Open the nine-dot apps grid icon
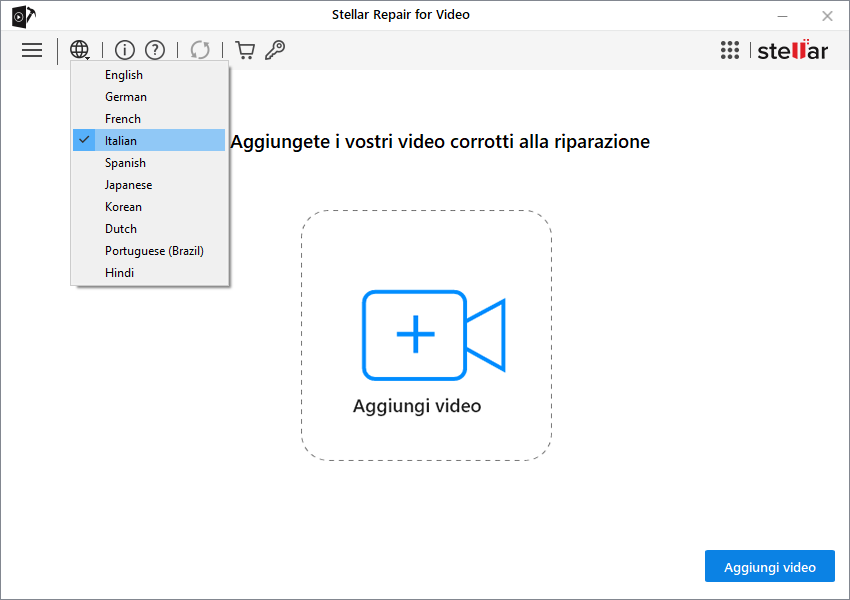This screenshot has width=850, height=600. tap(730, 50)
